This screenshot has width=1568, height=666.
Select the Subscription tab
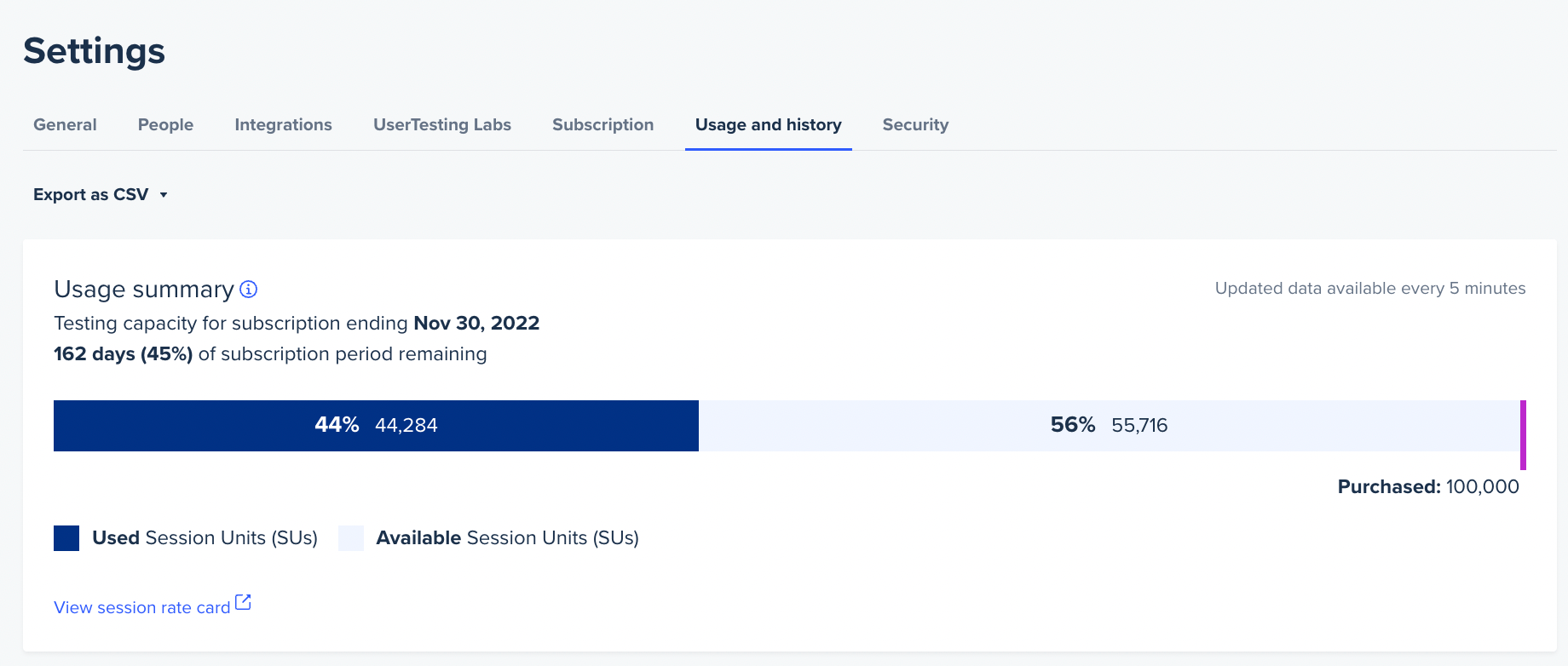602,125
